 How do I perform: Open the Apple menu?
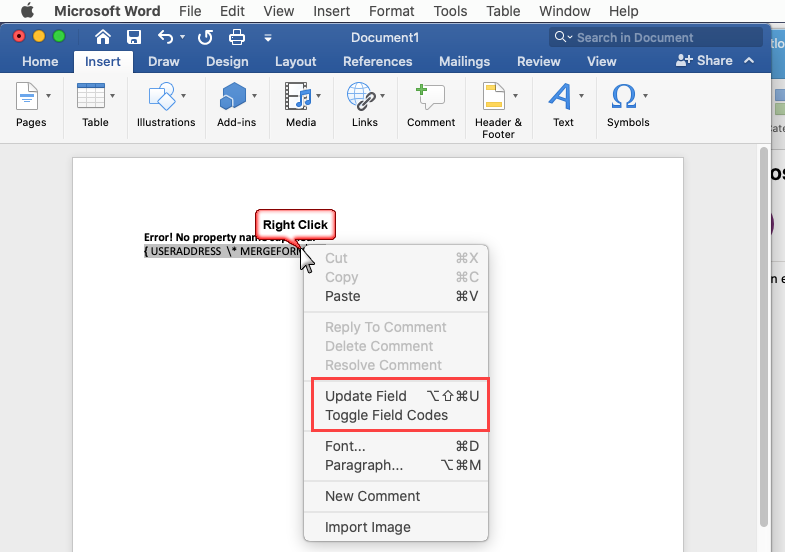point(27,11)
